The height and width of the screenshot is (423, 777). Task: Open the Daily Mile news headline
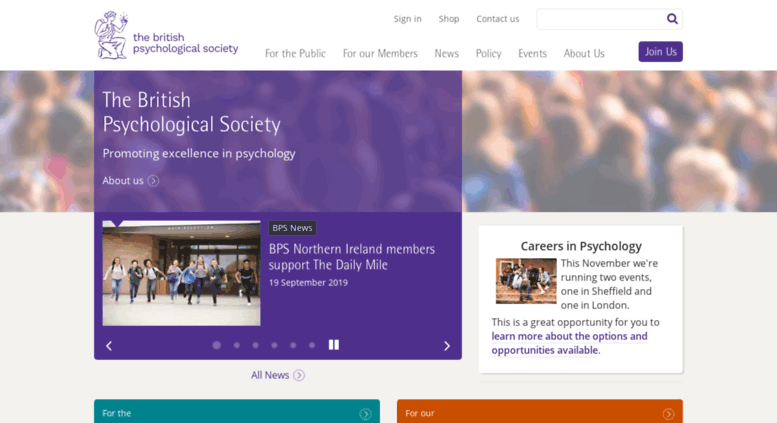(x=352, y=257)
